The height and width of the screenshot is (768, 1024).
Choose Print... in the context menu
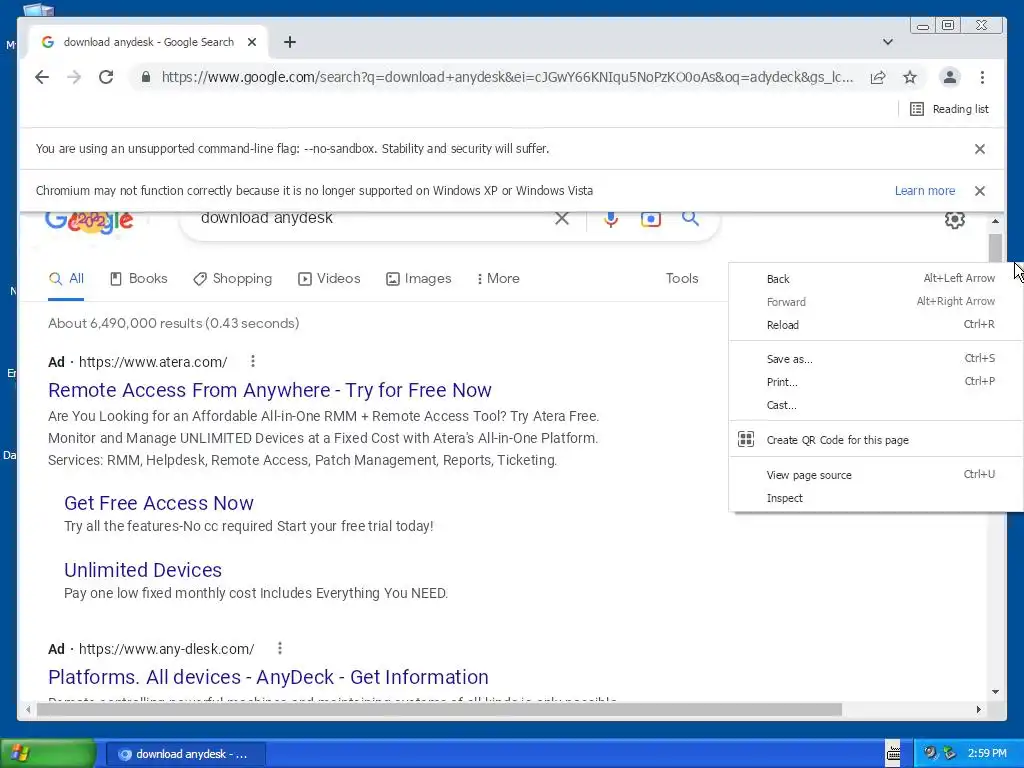(x=876, y=382)
